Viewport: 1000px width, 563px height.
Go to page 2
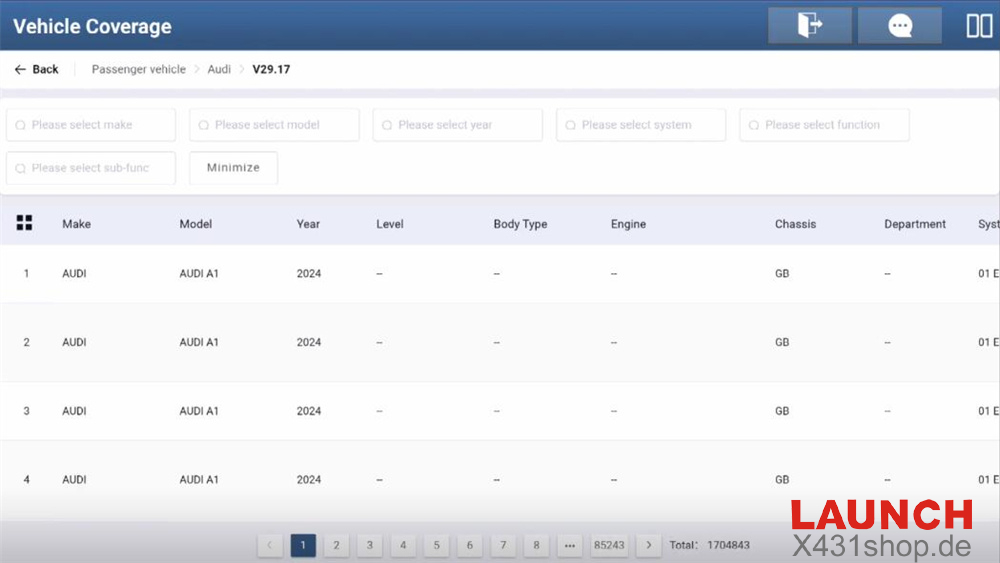click(x=336, y=545)
